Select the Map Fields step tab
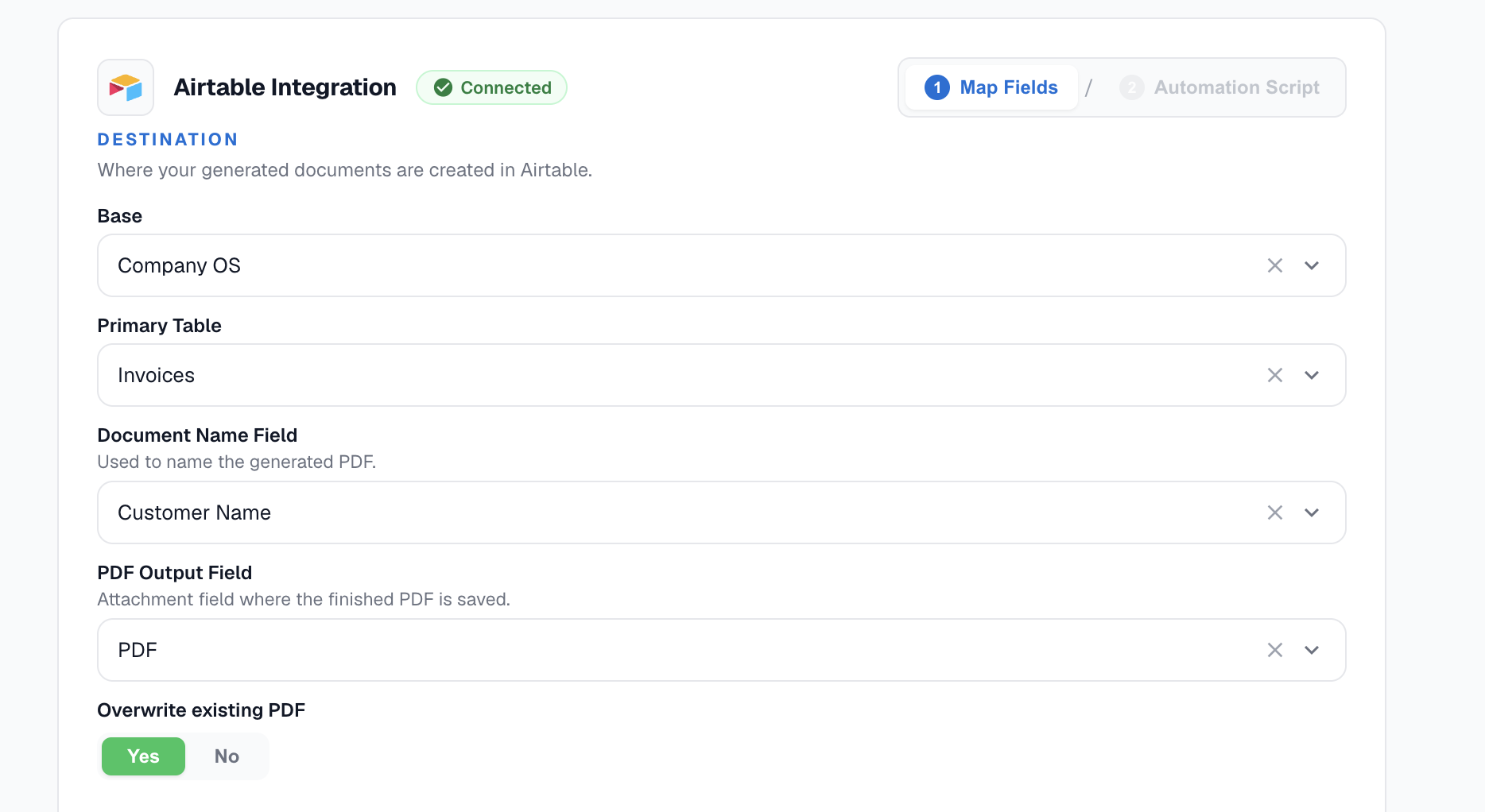Image resolution: width=1485 pixels, height=812 pixels. [x=991, y=87]
